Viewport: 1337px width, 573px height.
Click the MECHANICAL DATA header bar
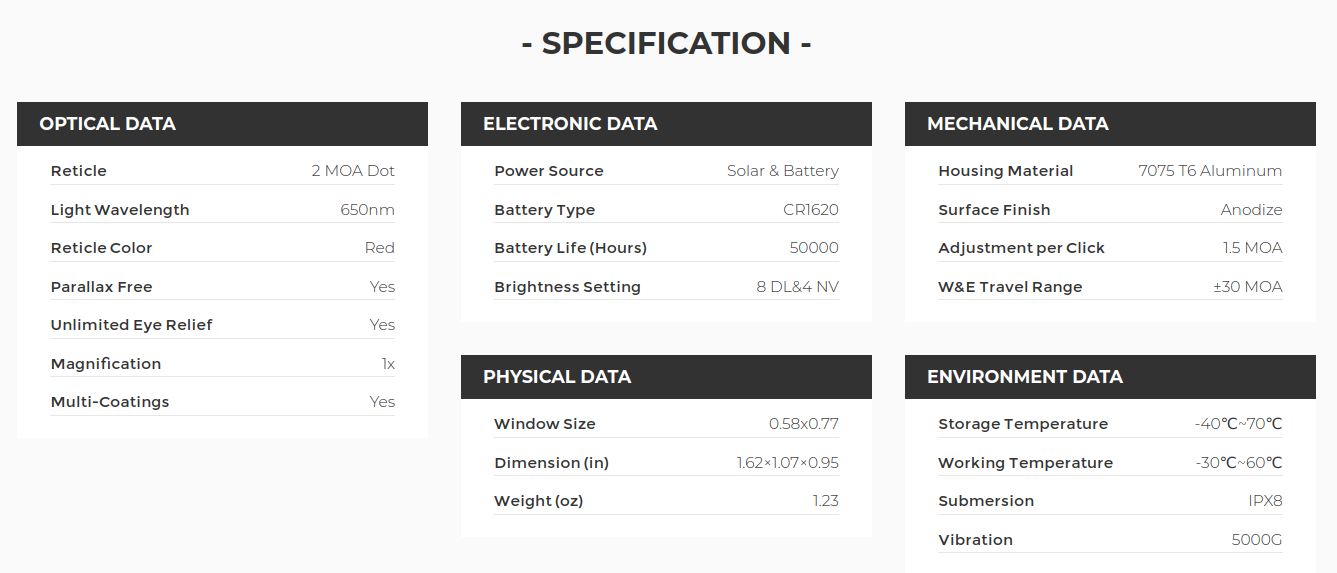point(1110,124)
